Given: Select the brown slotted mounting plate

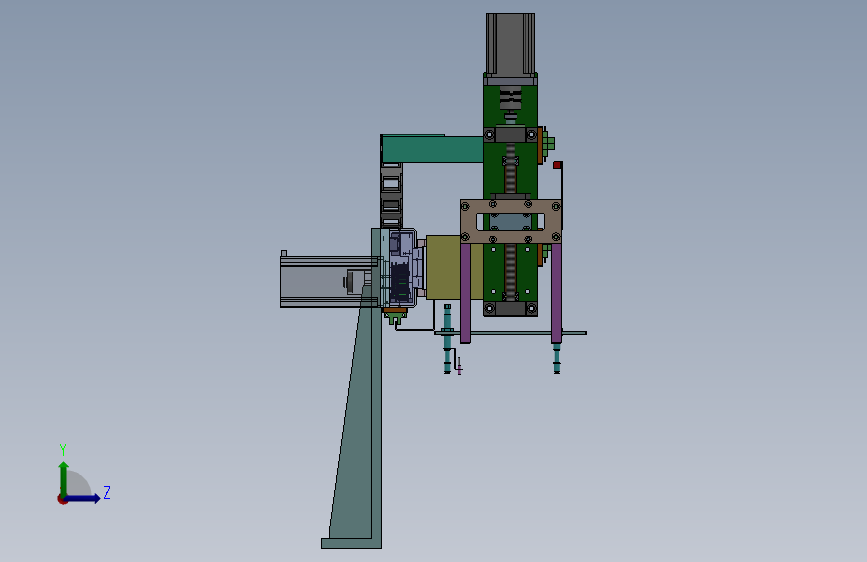Looking at the screenshot, I should pos(511,222).
